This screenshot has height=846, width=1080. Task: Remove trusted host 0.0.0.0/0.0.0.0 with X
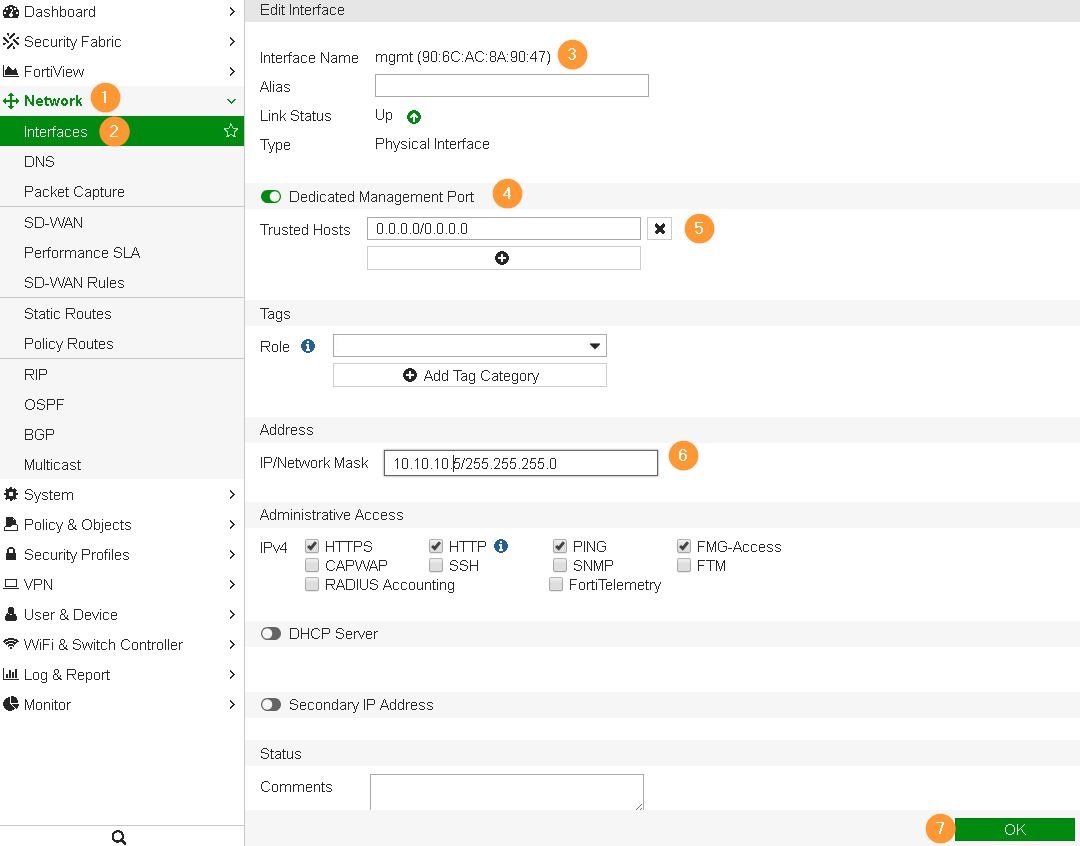point(659,229)
